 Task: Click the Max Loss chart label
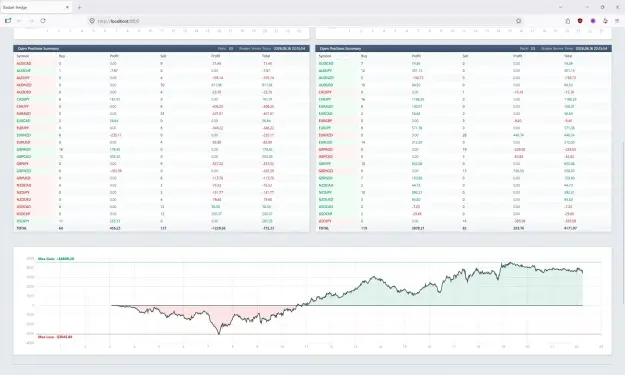tap(55, 337)
